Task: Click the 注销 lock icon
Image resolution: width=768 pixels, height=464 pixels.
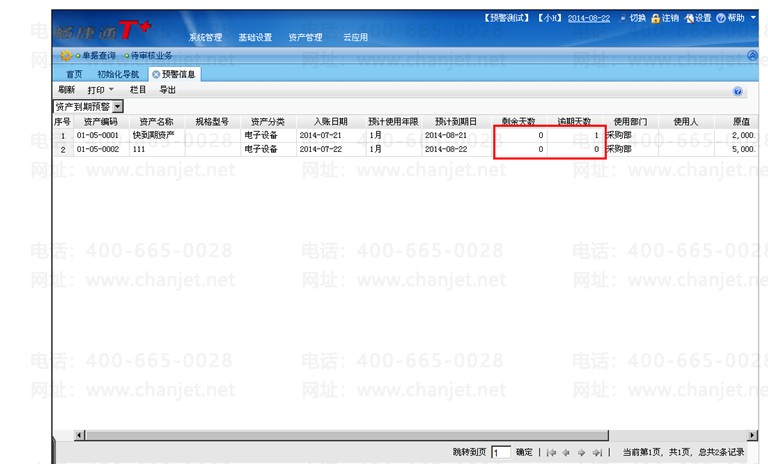Action: tap(655, 19)
